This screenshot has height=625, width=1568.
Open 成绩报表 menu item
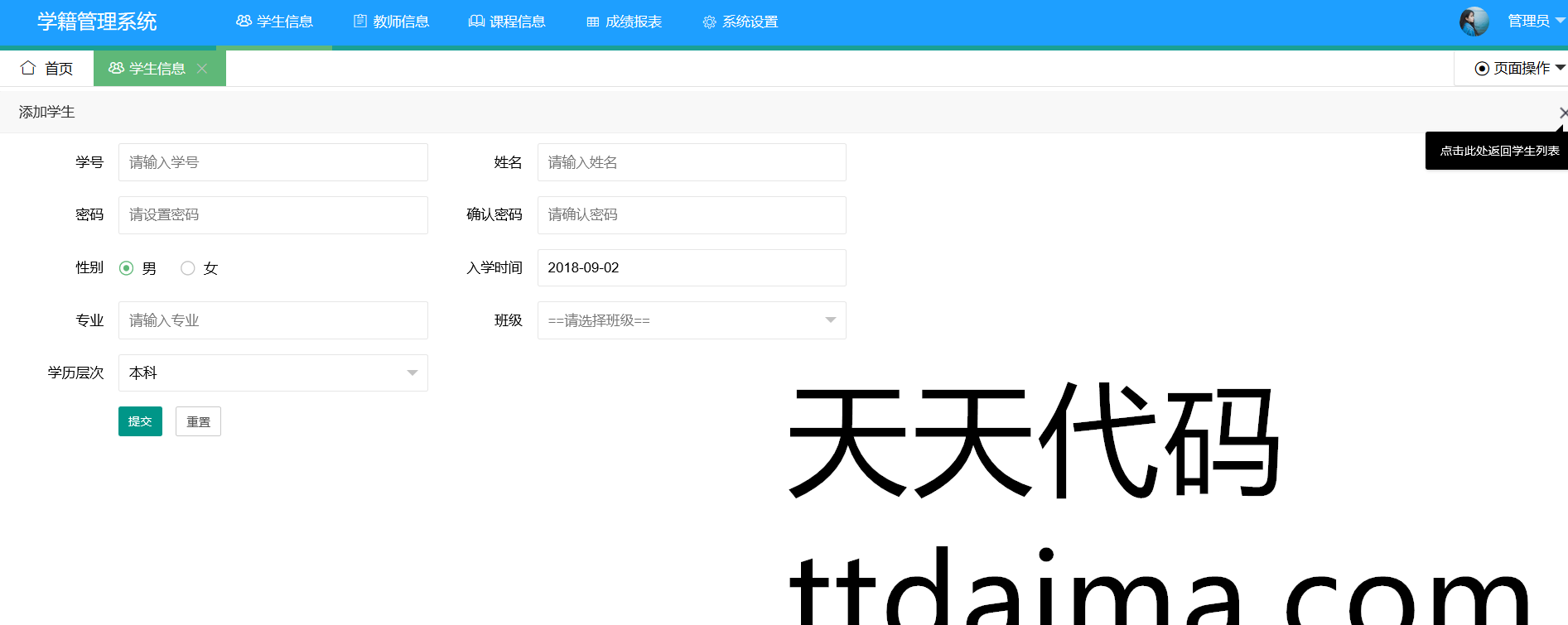pyautogui.click(x=633, y=22)
